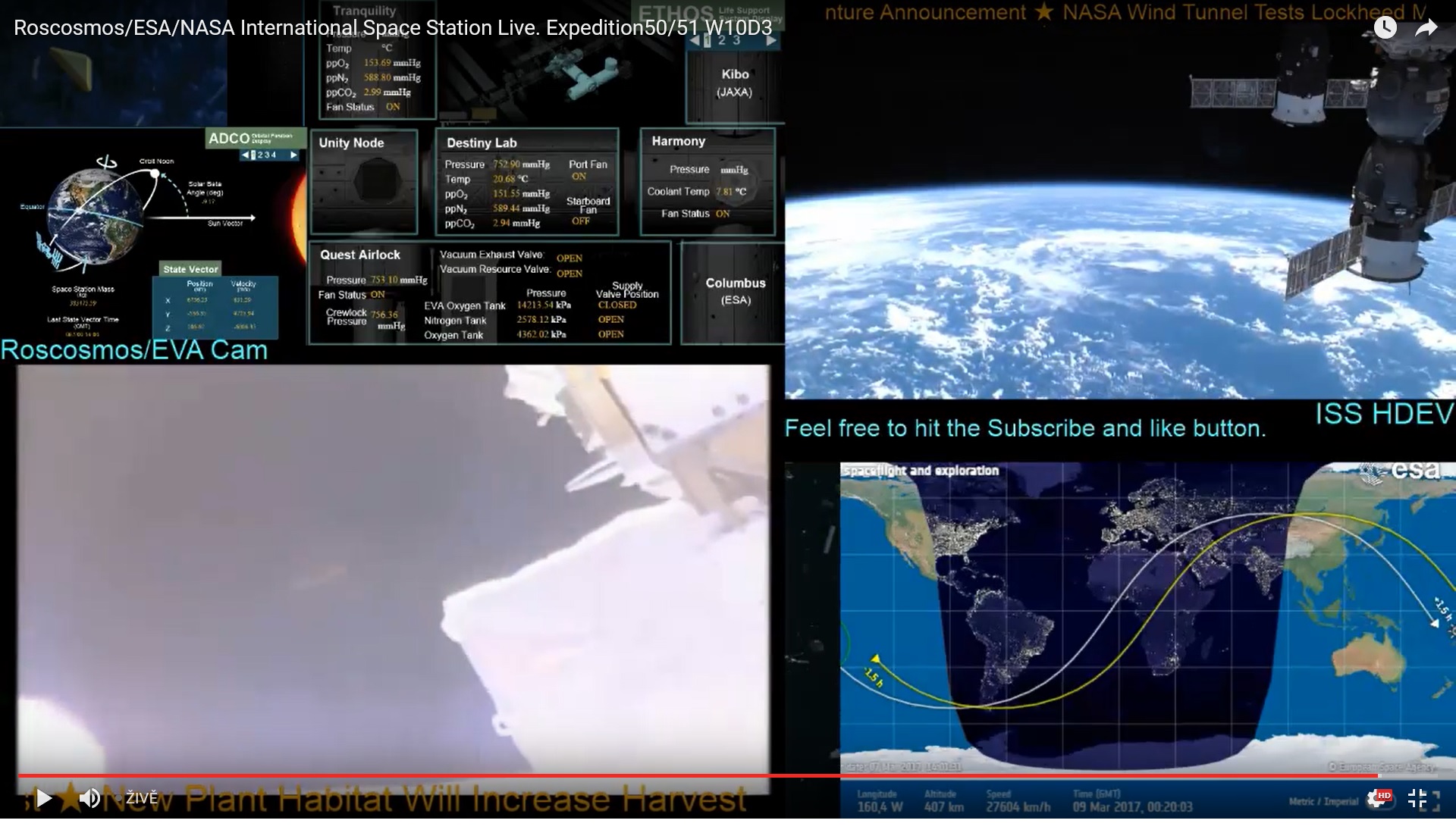Click the ADCO previous page arrow

tap(245, 155)
